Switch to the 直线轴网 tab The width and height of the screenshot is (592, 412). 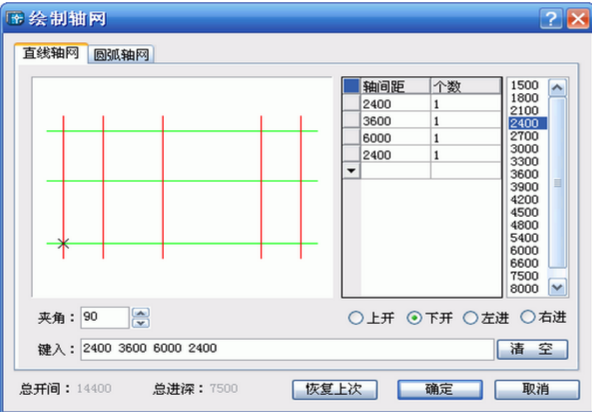pyautogui.click(x=51, y=53)
